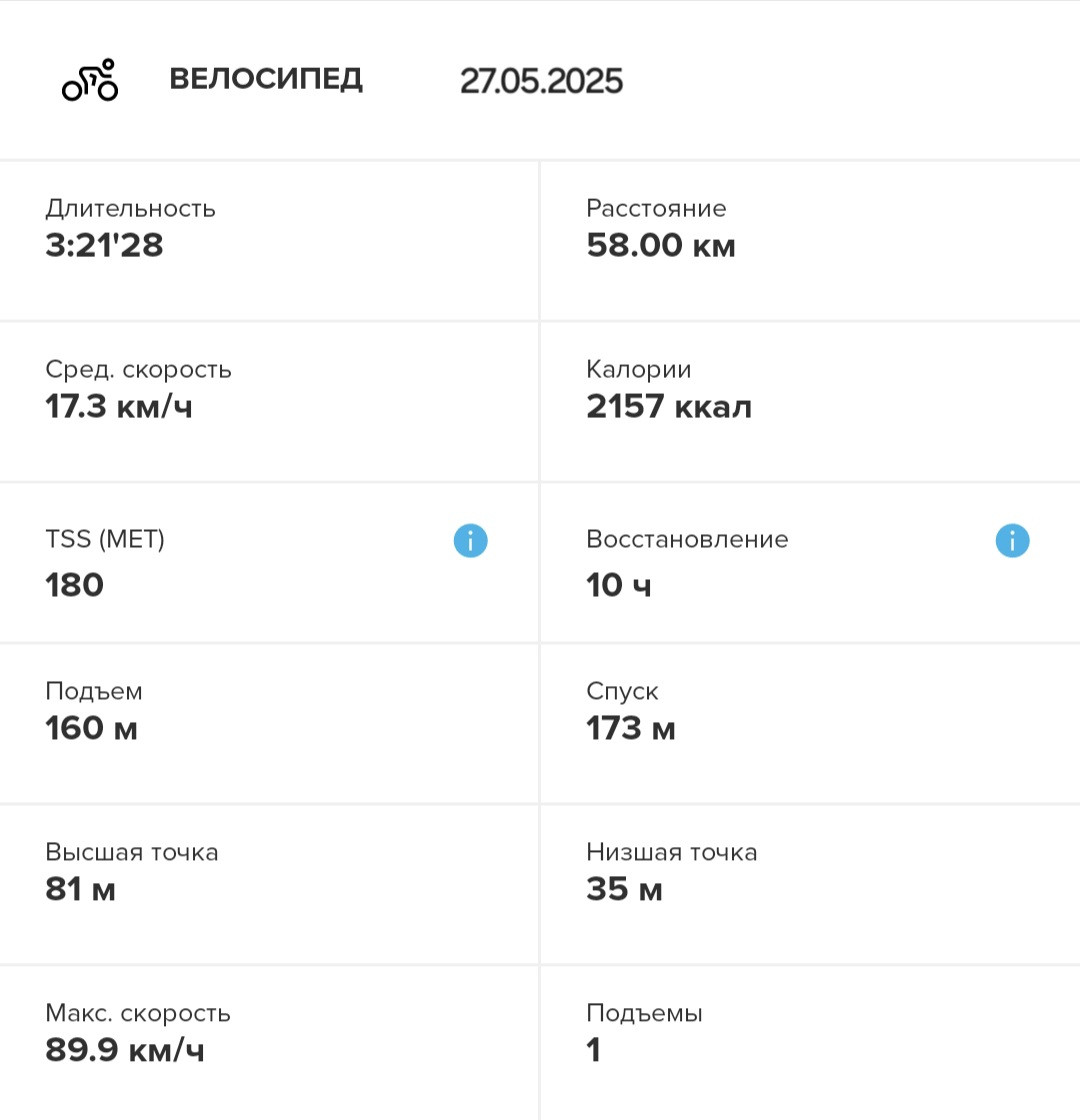The image size is (1080, 1120).
Task: Select the TSS value 180
Action: [x=74, y=585]
